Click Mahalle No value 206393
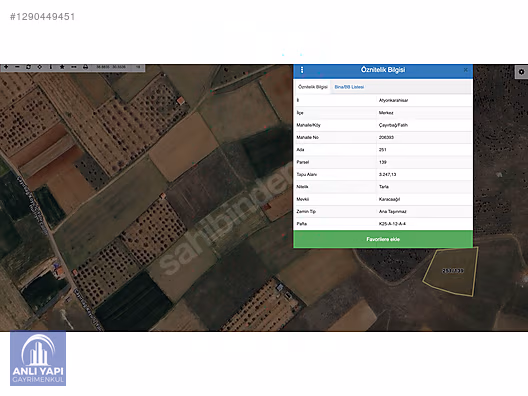 (x=386, y=137)
